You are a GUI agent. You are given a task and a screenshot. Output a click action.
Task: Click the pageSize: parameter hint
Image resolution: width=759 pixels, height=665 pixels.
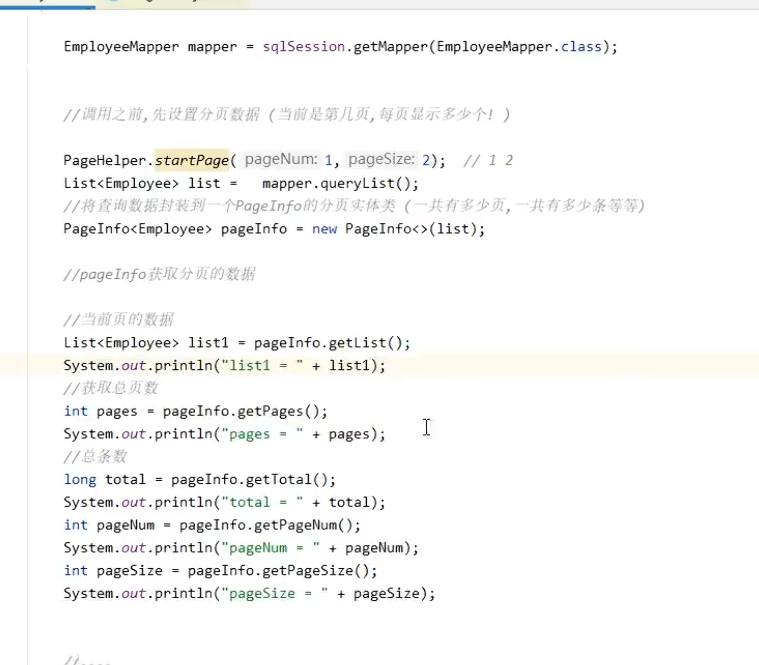pyautogui.click(x=383, y=160)
